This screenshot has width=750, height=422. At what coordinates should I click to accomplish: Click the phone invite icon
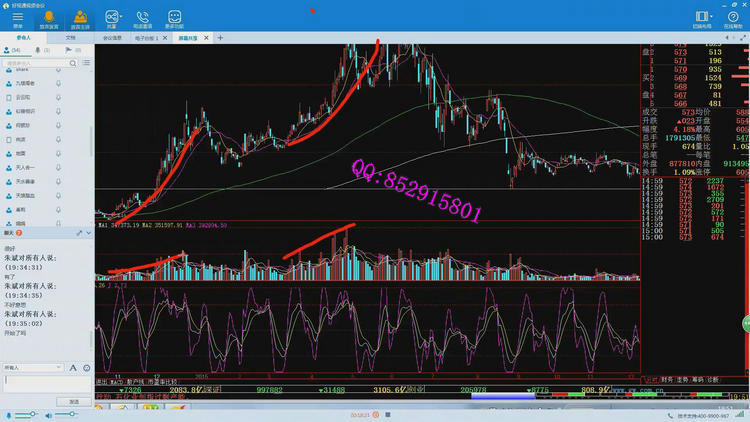coord(143,19)
